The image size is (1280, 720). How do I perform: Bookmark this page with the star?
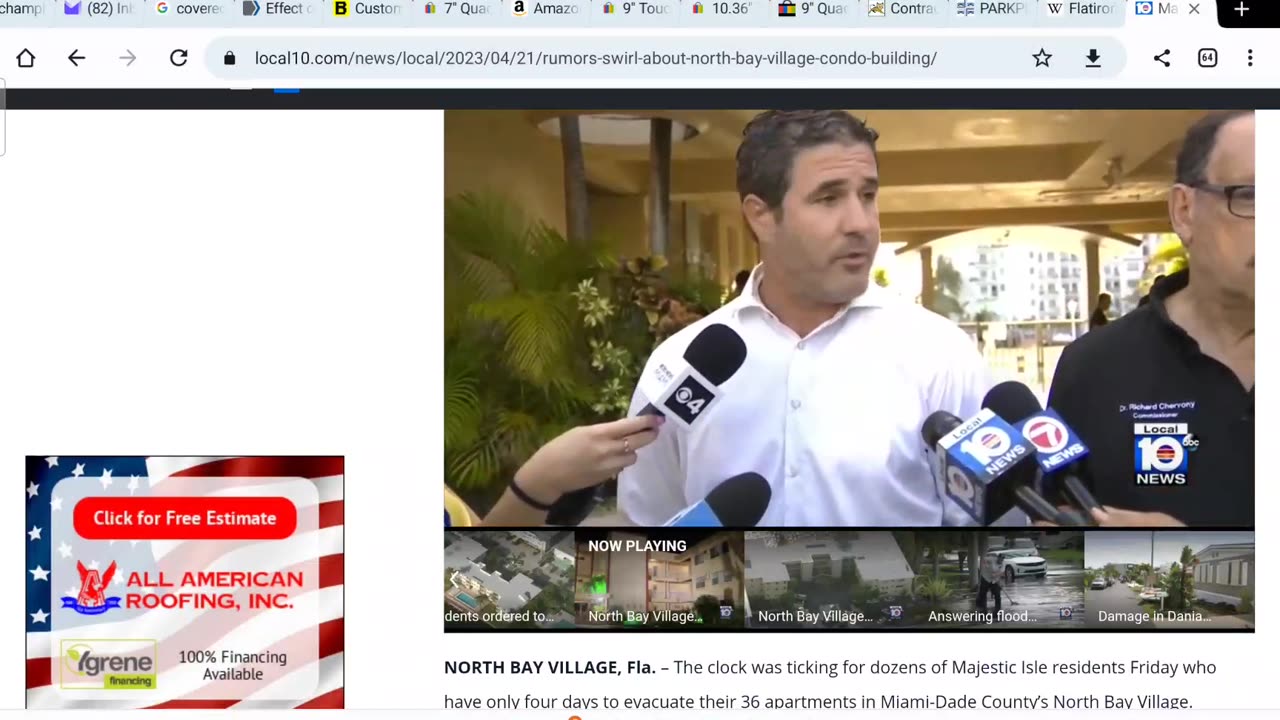[1042, 58]
